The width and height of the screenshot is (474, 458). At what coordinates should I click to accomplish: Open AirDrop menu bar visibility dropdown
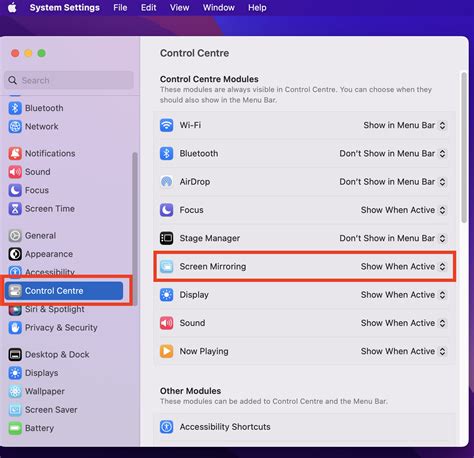[392, 182]
